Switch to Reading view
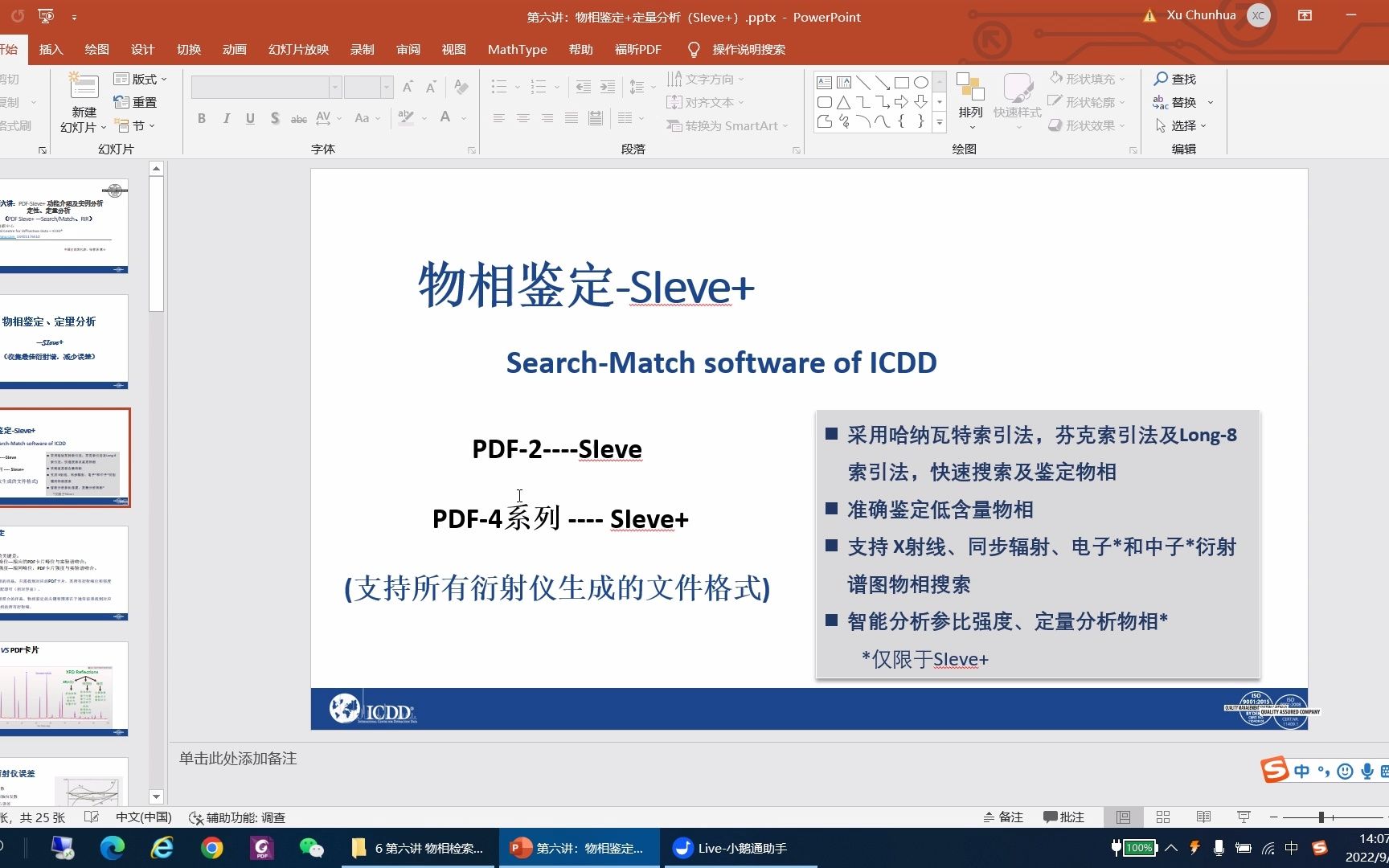1389x868 pixels. coord(1203,817)
